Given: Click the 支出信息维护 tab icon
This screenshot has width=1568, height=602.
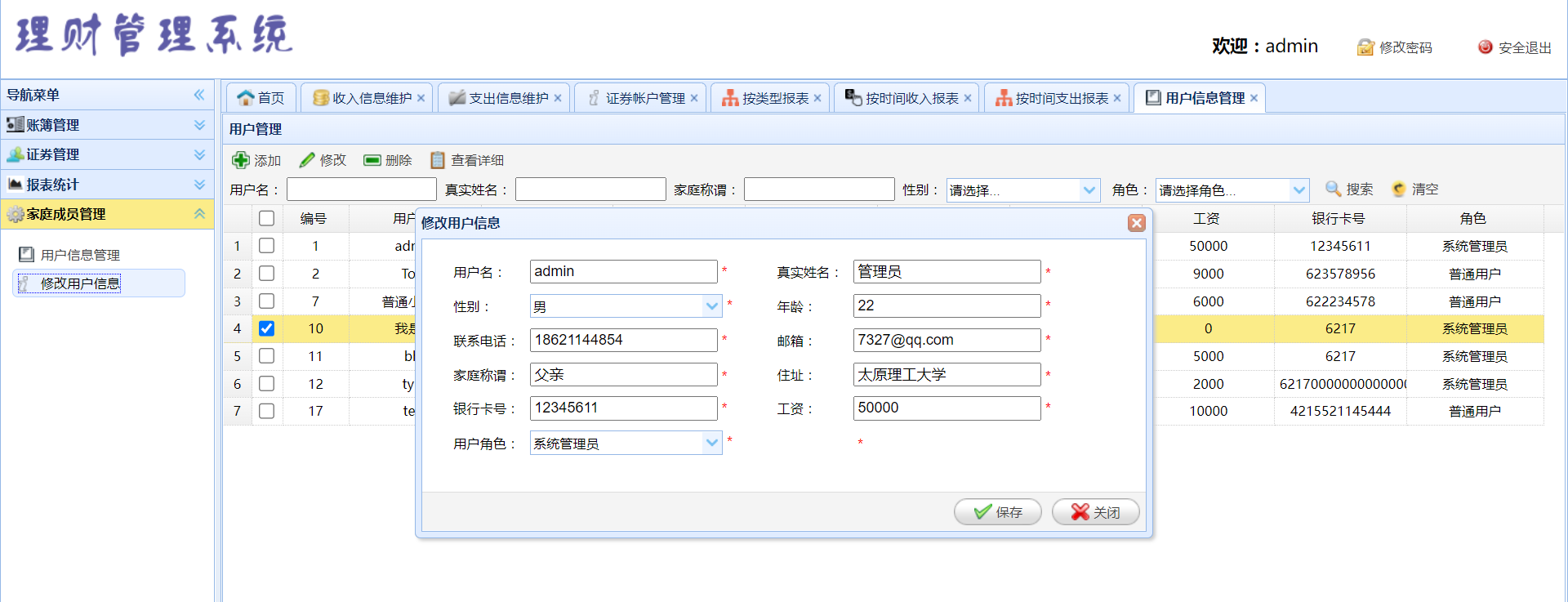Looking at the screenshot, I should pos(457,98).
